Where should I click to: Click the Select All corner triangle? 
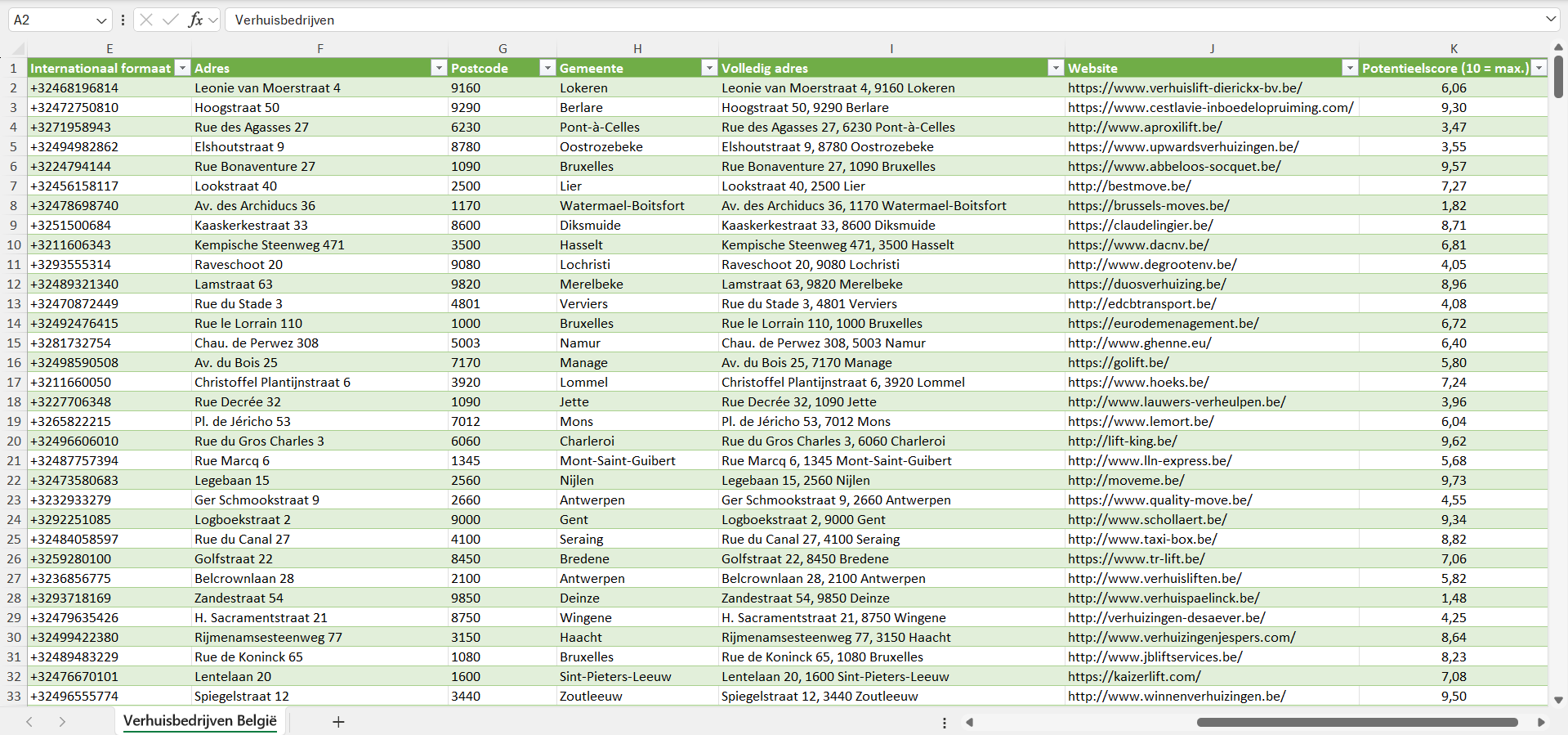18,49
